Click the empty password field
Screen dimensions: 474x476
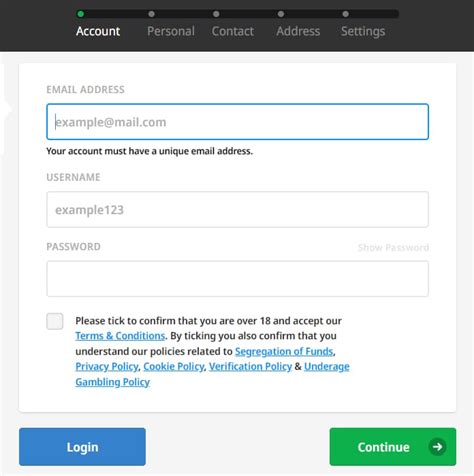coord(237,279)
